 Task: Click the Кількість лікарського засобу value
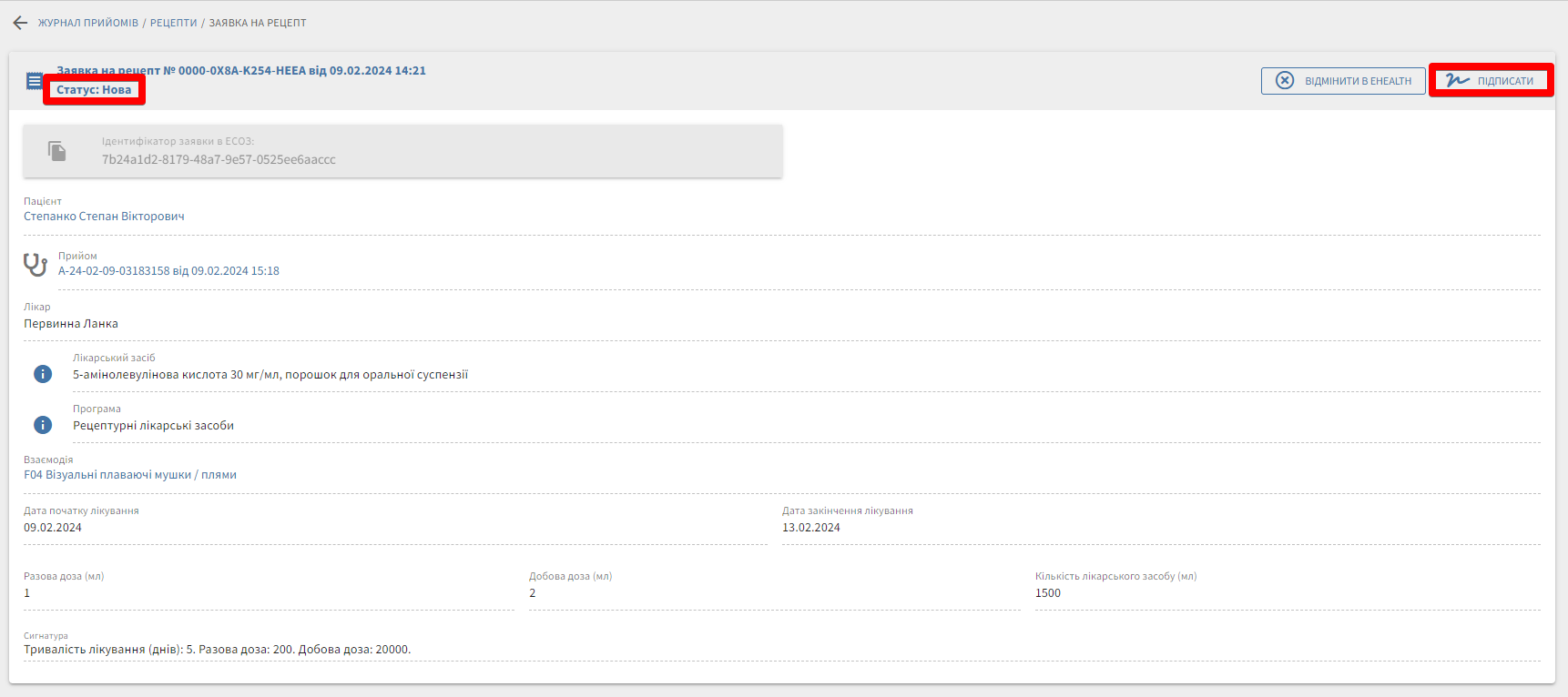pos(1048,593)
